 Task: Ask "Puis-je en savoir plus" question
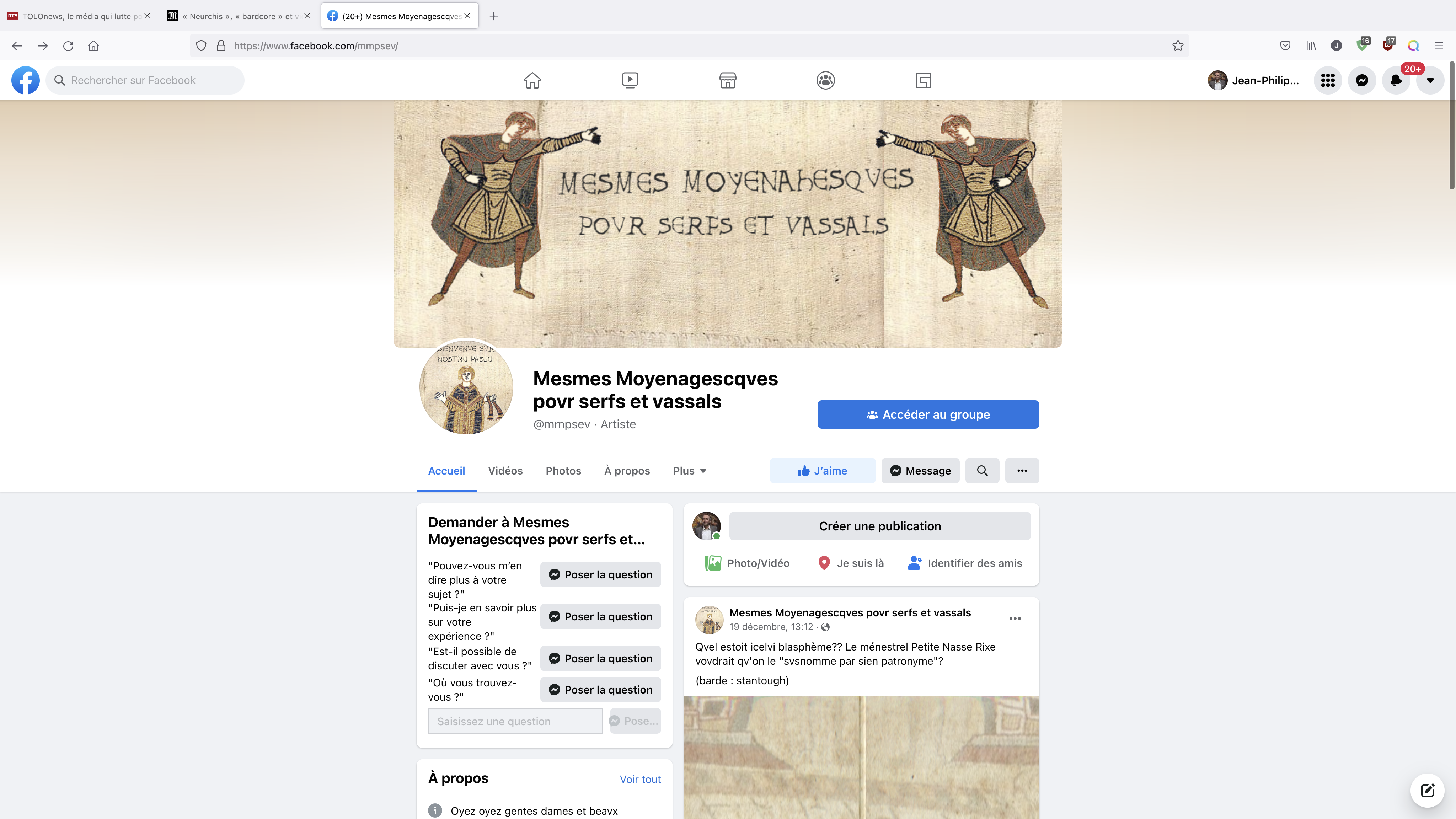pyautogui.click(x=600, y=617)
